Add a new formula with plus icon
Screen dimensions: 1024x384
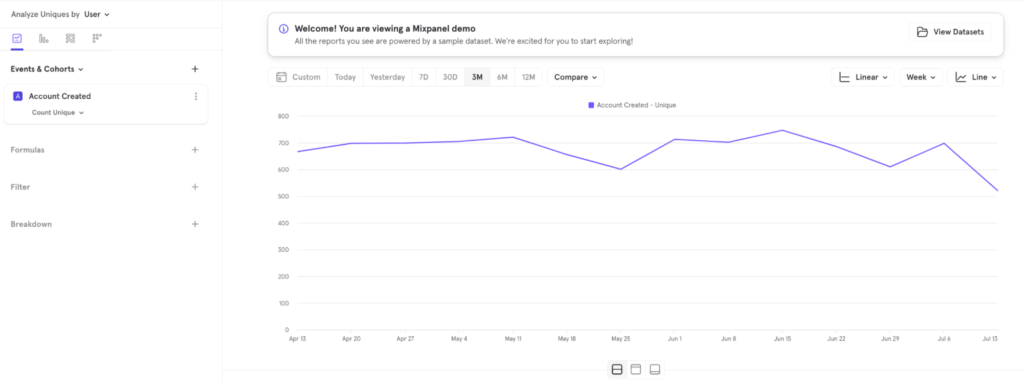pyautogui.click(x=195, y=150)
